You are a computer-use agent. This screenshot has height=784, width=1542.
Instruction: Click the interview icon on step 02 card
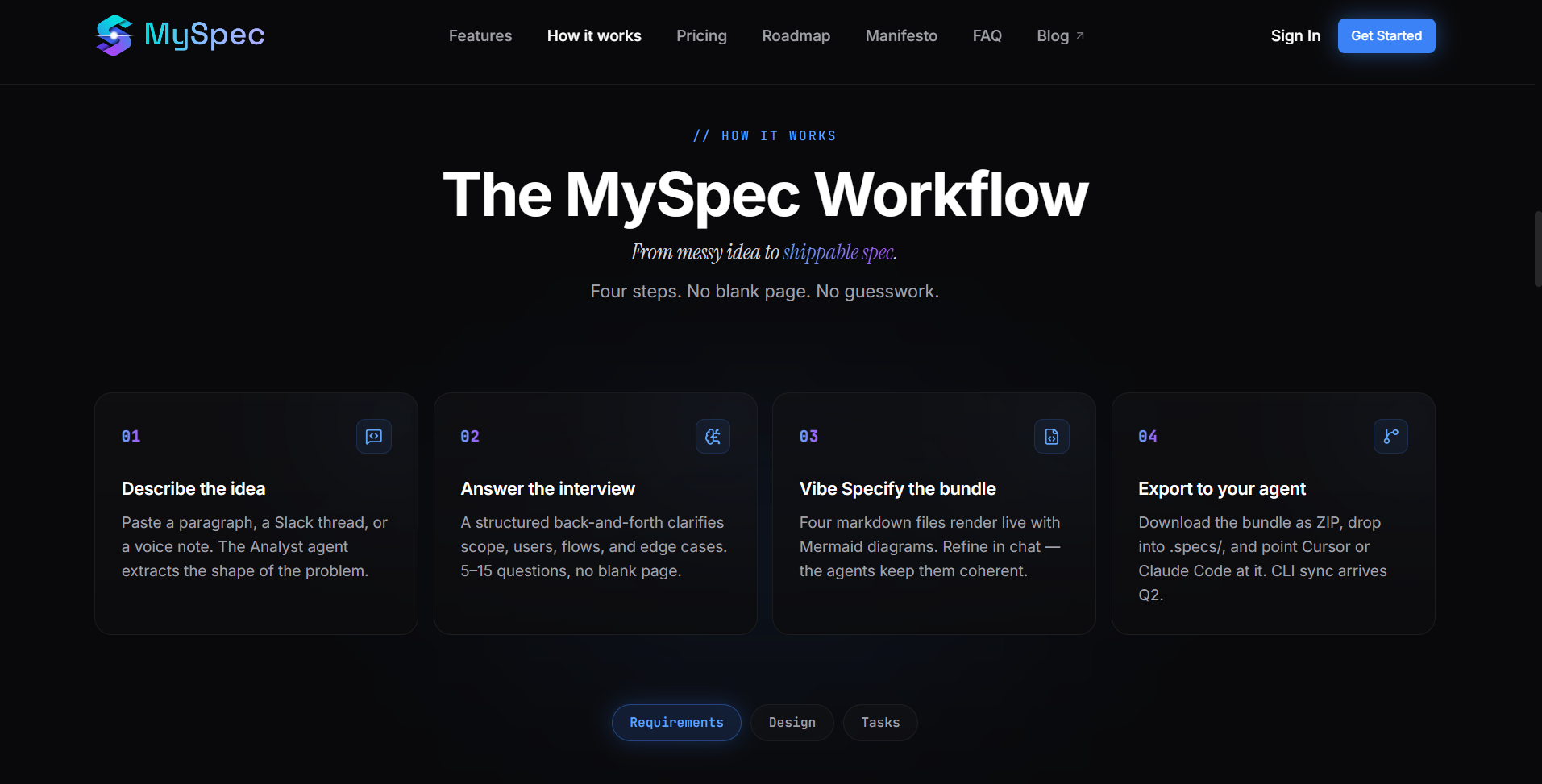click(x=713, y=436)
